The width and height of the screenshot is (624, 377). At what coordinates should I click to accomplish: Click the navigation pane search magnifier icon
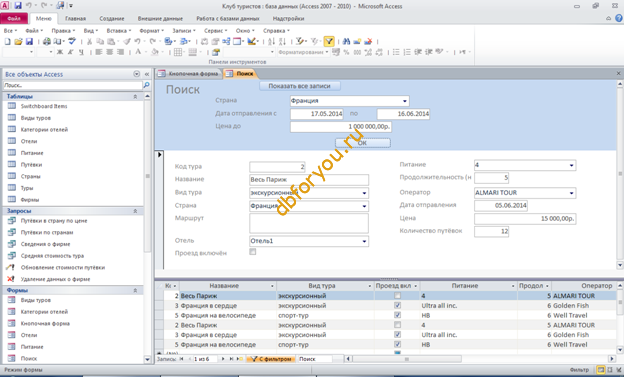coord(146,85)
